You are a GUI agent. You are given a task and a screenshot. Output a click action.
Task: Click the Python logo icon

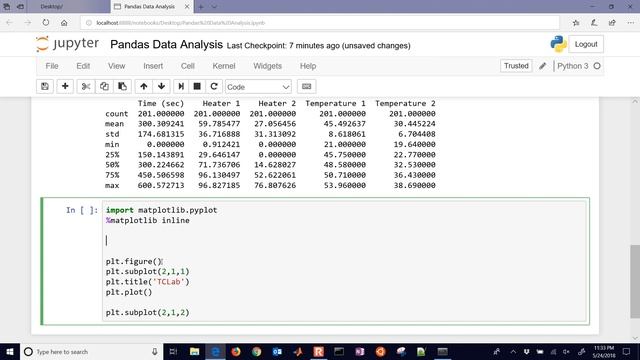click(x=558, y=44)
